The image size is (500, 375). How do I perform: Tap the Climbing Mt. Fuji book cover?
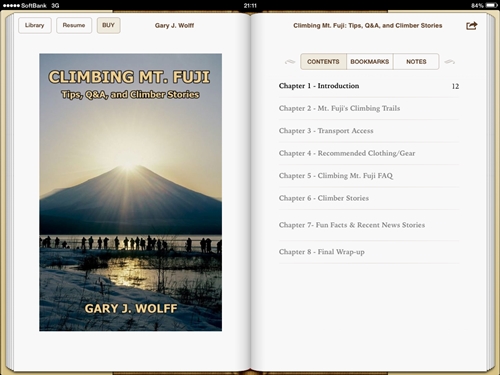click(131, 192)
